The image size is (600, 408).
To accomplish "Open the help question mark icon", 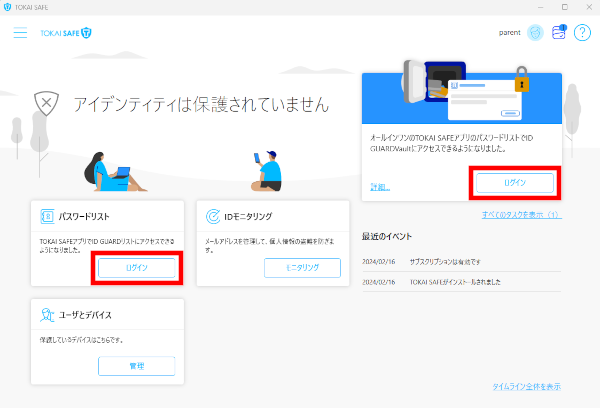I will pyautogui.click(x=582, y=33).
